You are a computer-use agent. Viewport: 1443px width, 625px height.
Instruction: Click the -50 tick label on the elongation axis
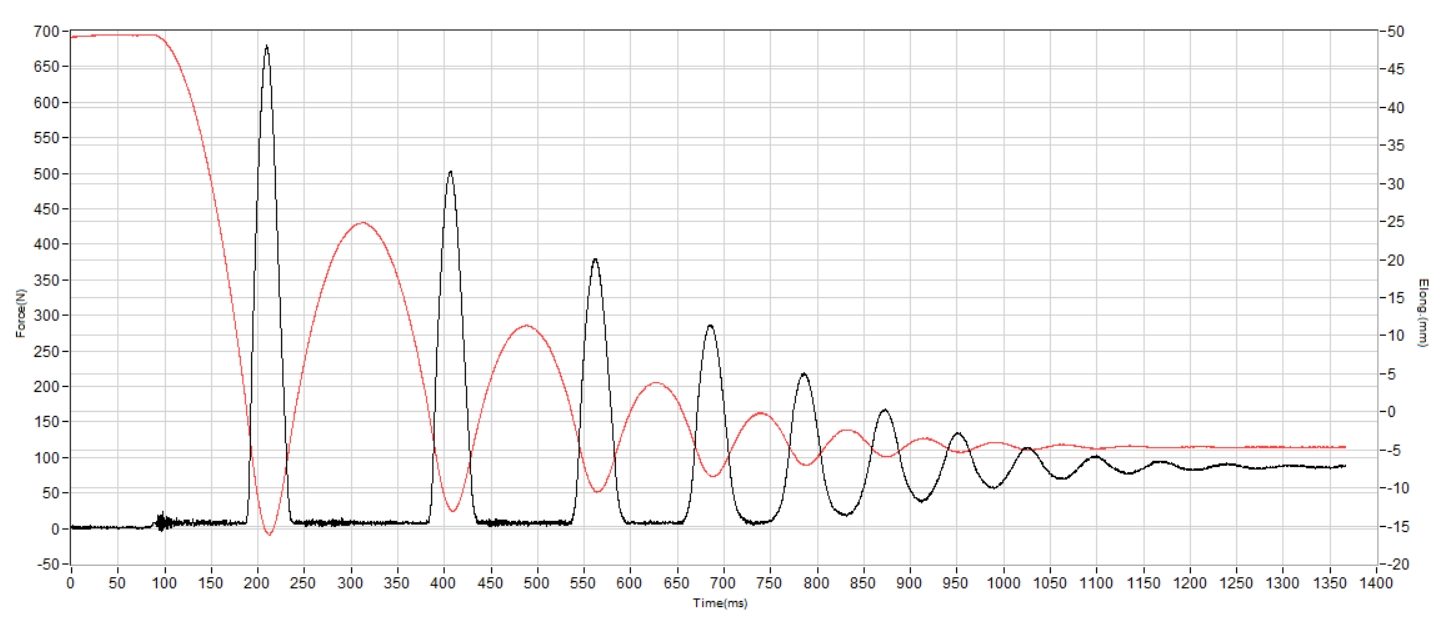pyautogui.click(x=1391, y=32)
